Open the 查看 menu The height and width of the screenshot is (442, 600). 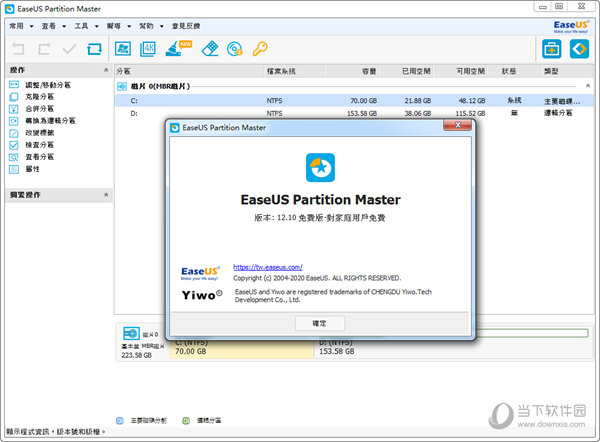49,26
